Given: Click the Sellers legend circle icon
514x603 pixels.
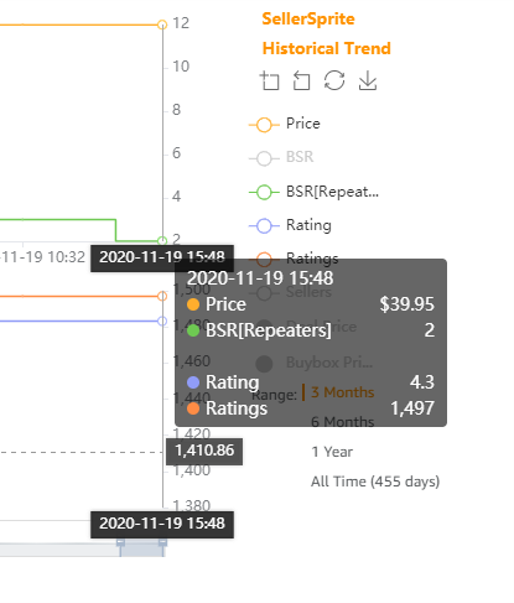Looking at the screenshot, I should [x=264, y=293].
